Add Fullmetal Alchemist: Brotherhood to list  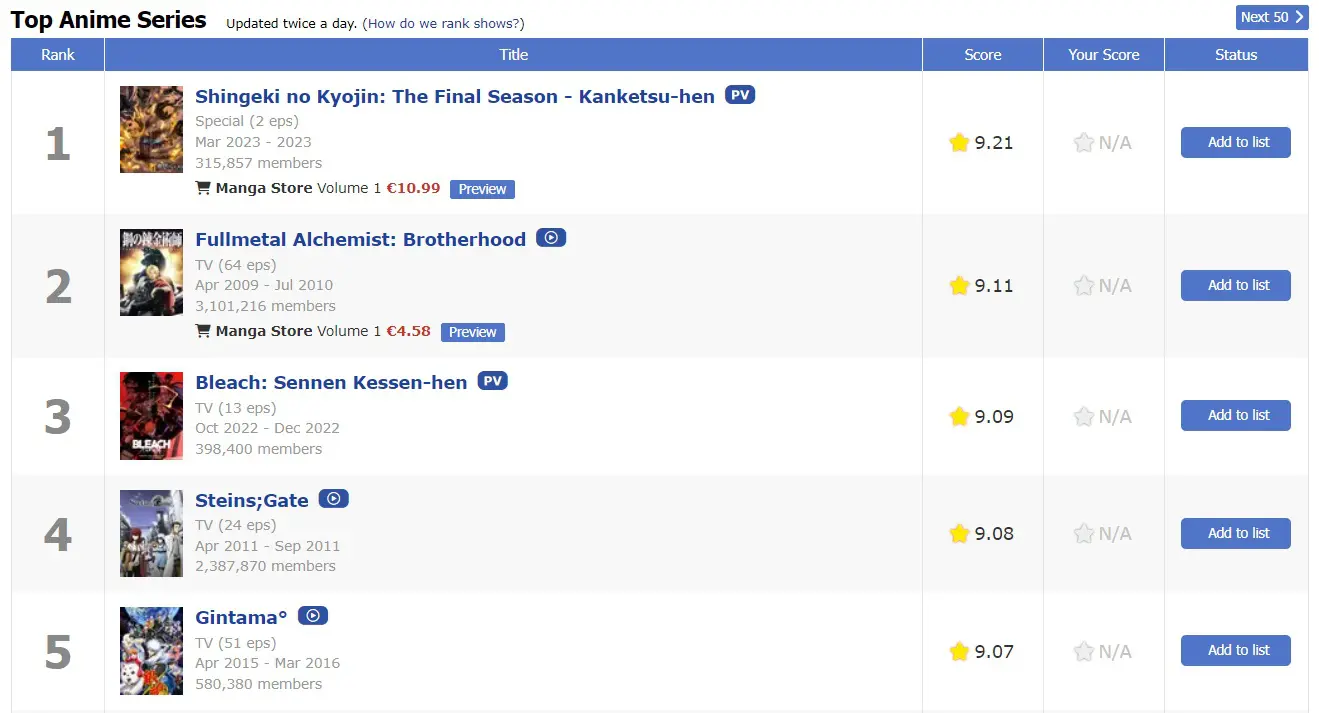point(1236,285)
